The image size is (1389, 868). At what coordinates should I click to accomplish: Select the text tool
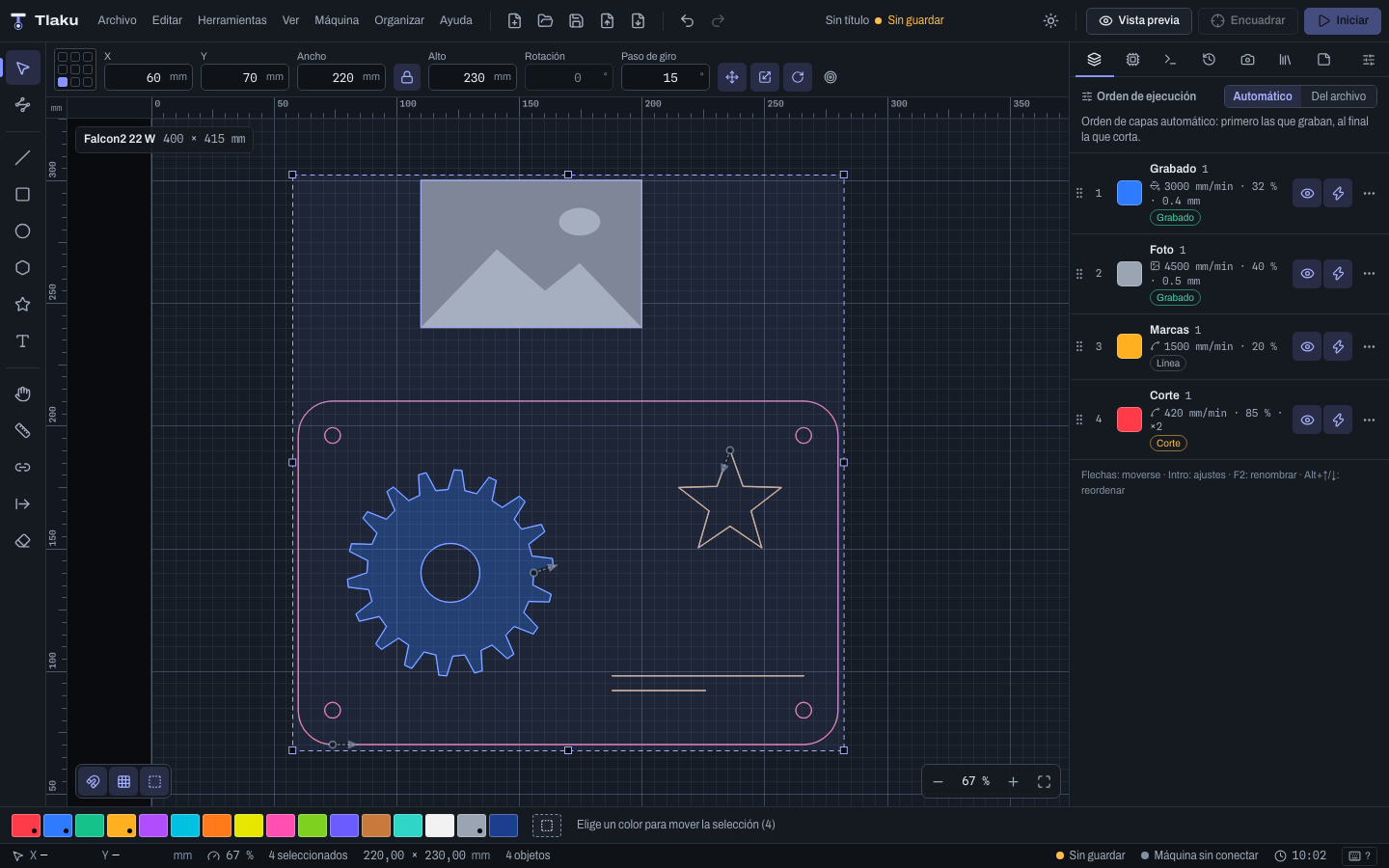[x=23, y=341]
